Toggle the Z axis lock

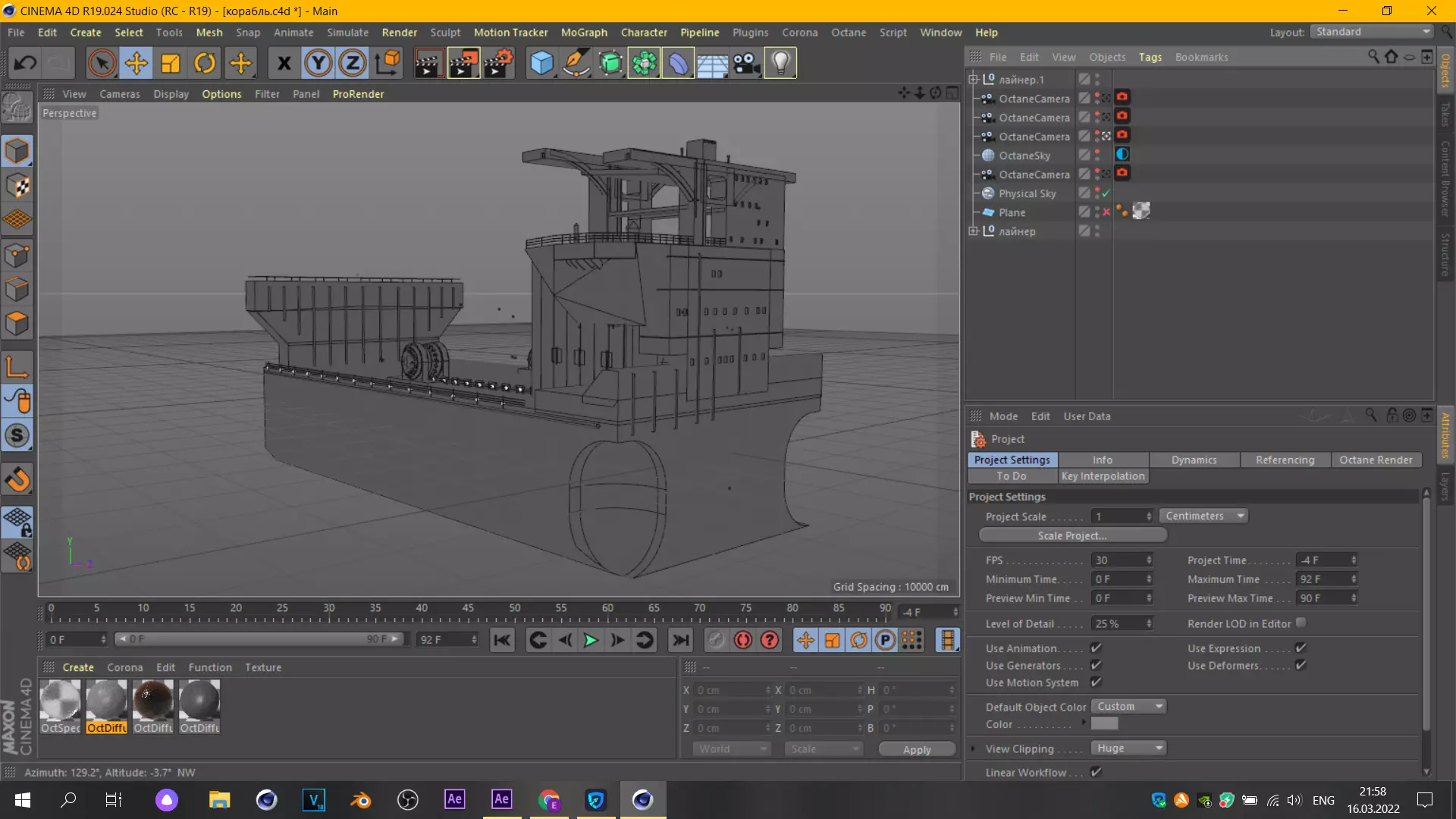[x=353, y=63]
